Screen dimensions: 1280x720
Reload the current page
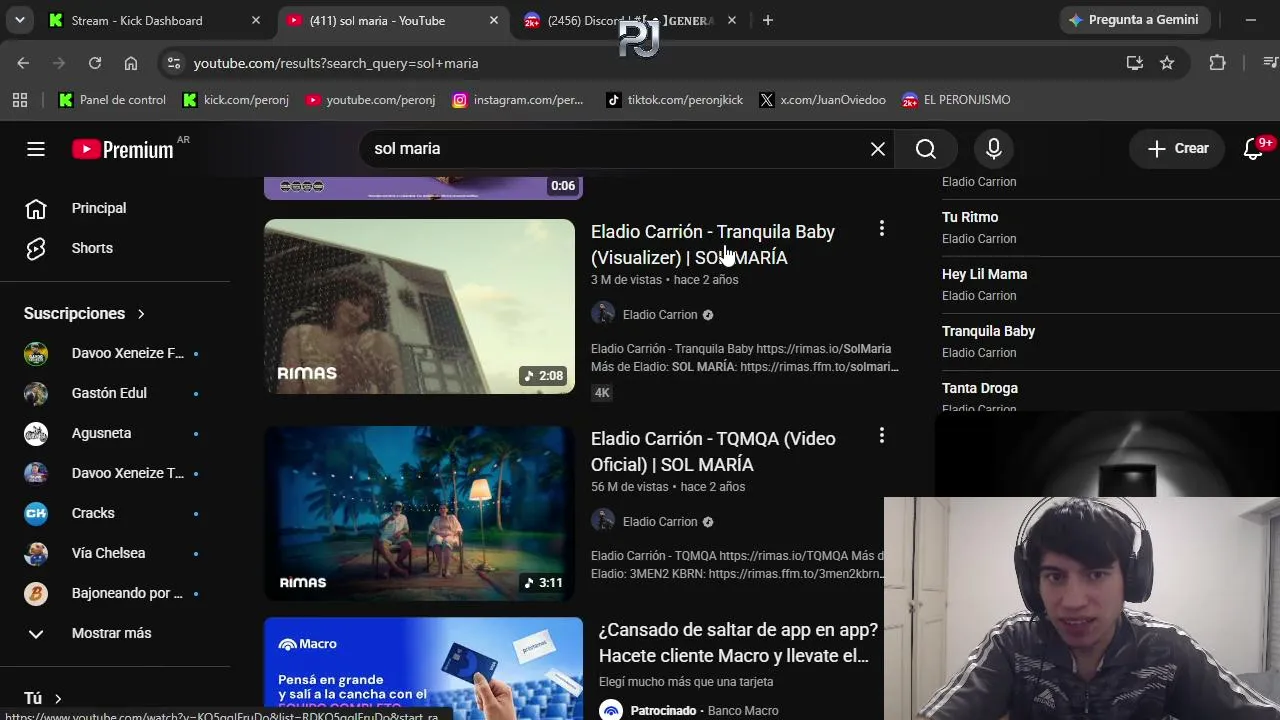(x=95, y=63)
